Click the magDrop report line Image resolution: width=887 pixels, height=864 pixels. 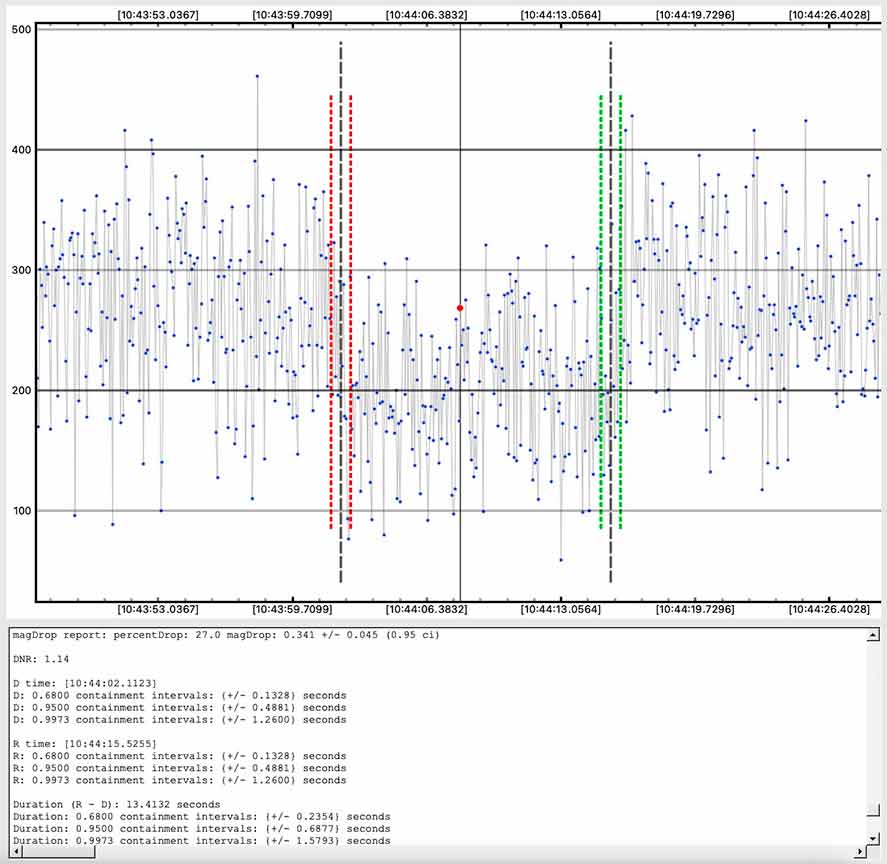click(226, 635)
